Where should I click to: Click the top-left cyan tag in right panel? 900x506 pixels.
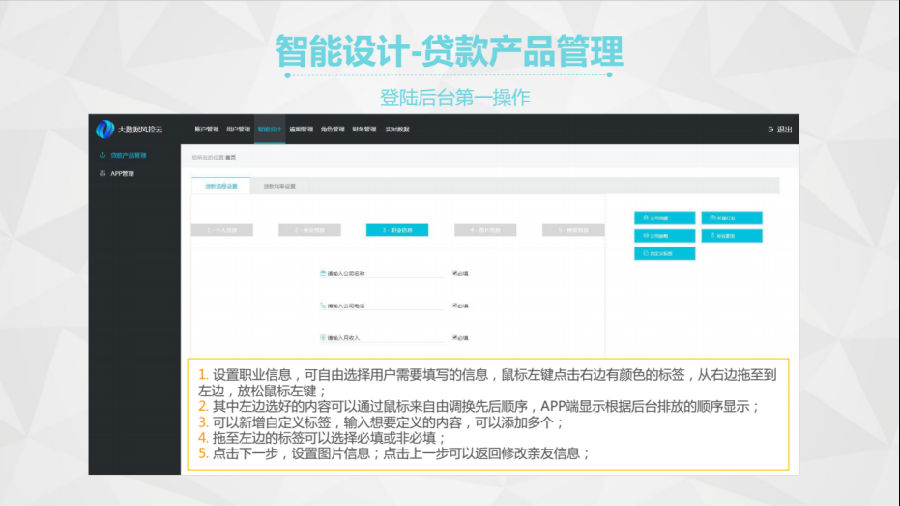pos(664,218)
